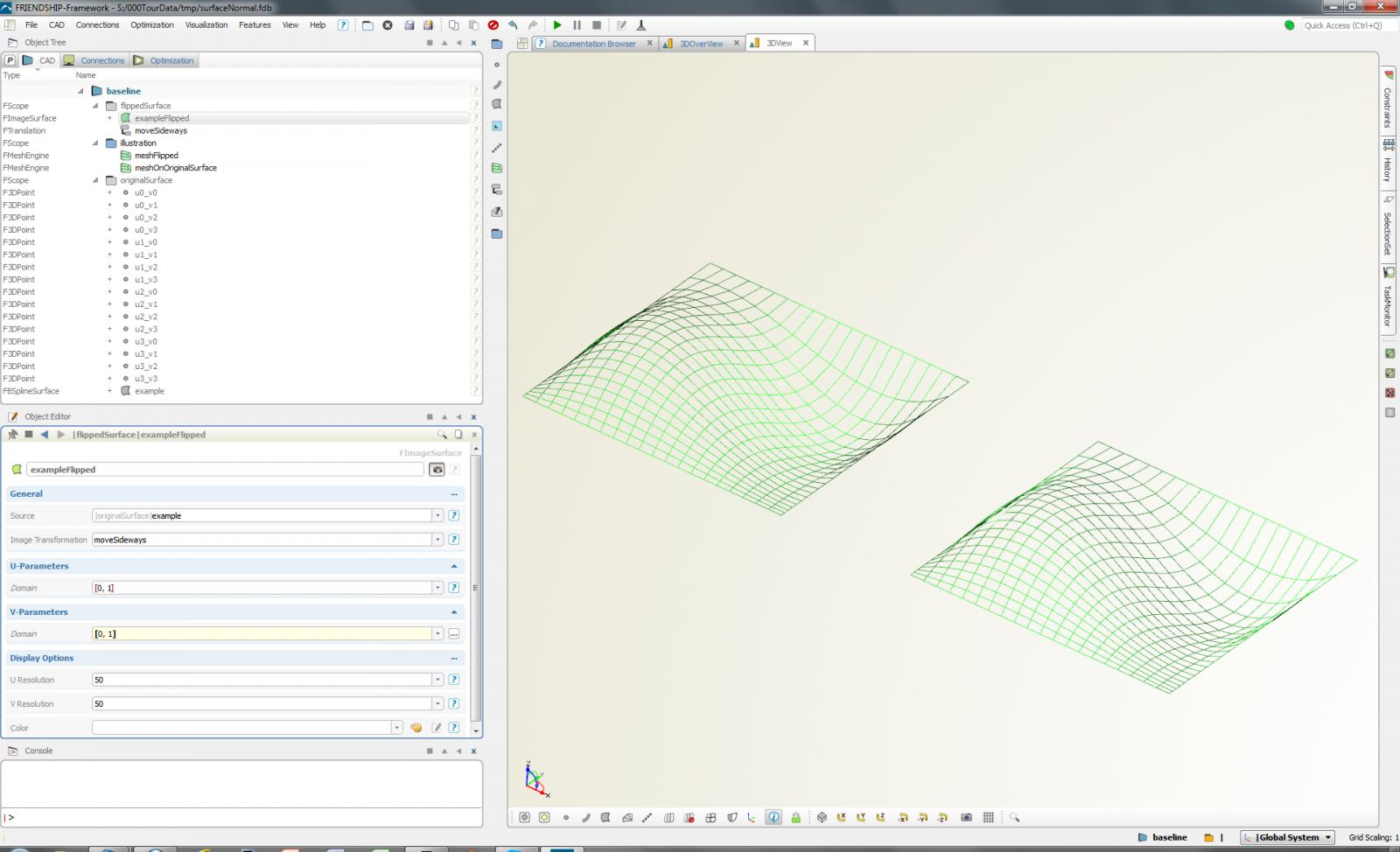
Task: Toggle surface display in the 3D toolbar
Action: click(605, 817)
